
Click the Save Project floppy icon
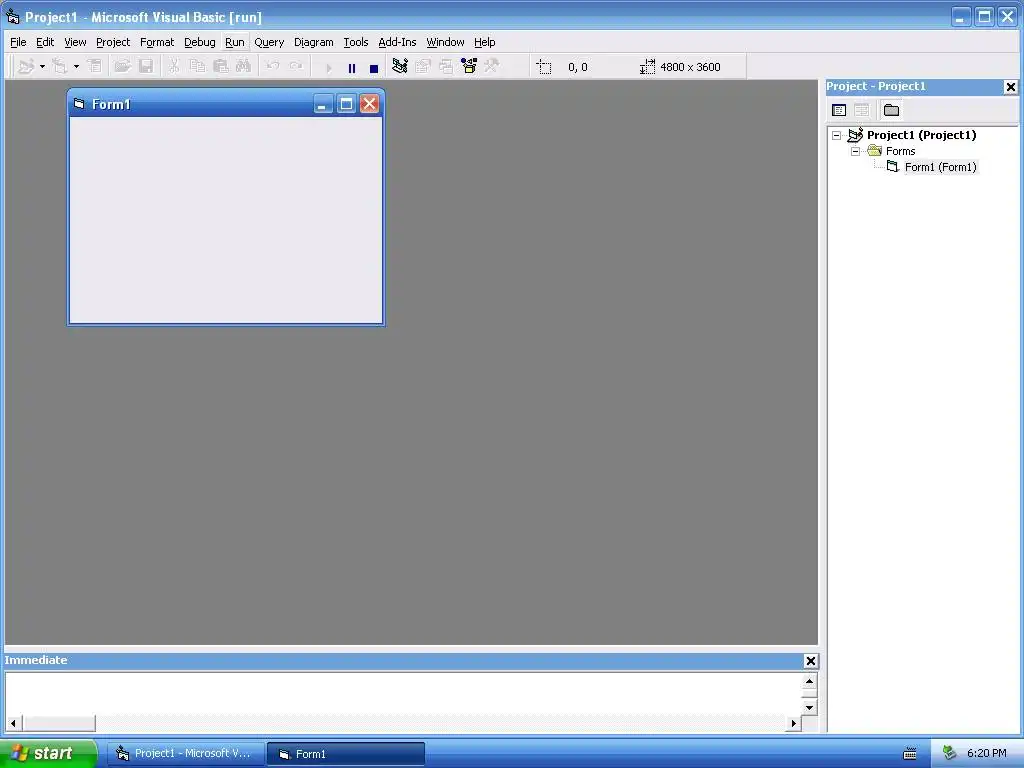point(146,67)
